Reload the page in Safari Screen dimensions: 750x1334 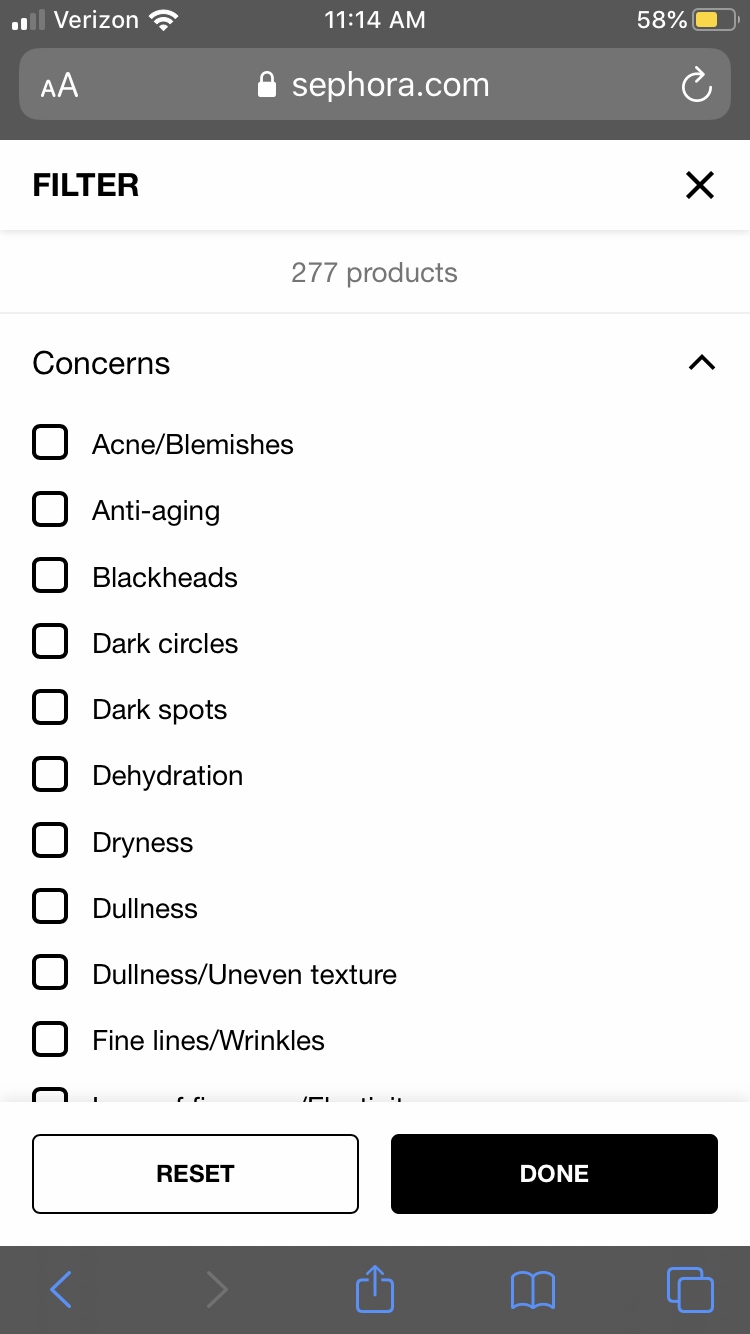pos(696,86)
